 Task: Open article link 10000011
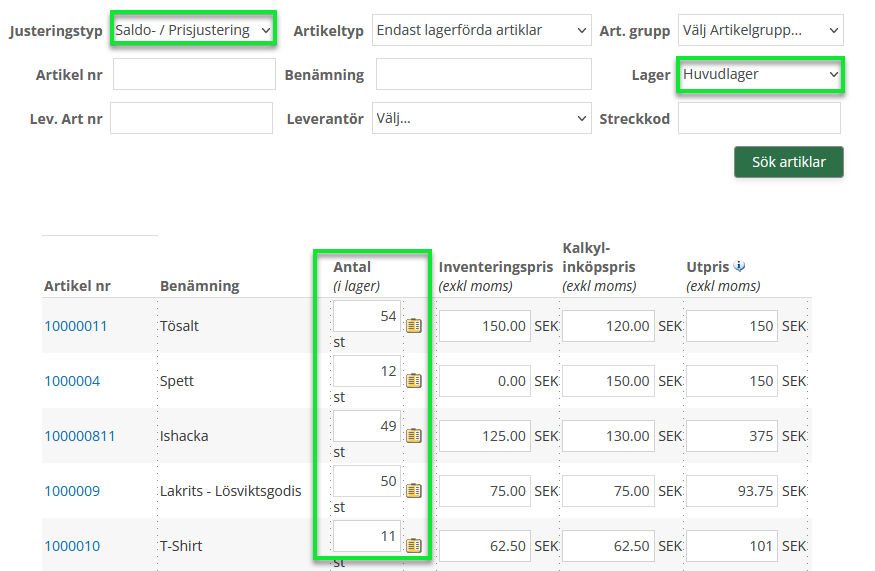click(x=75, y=326)
